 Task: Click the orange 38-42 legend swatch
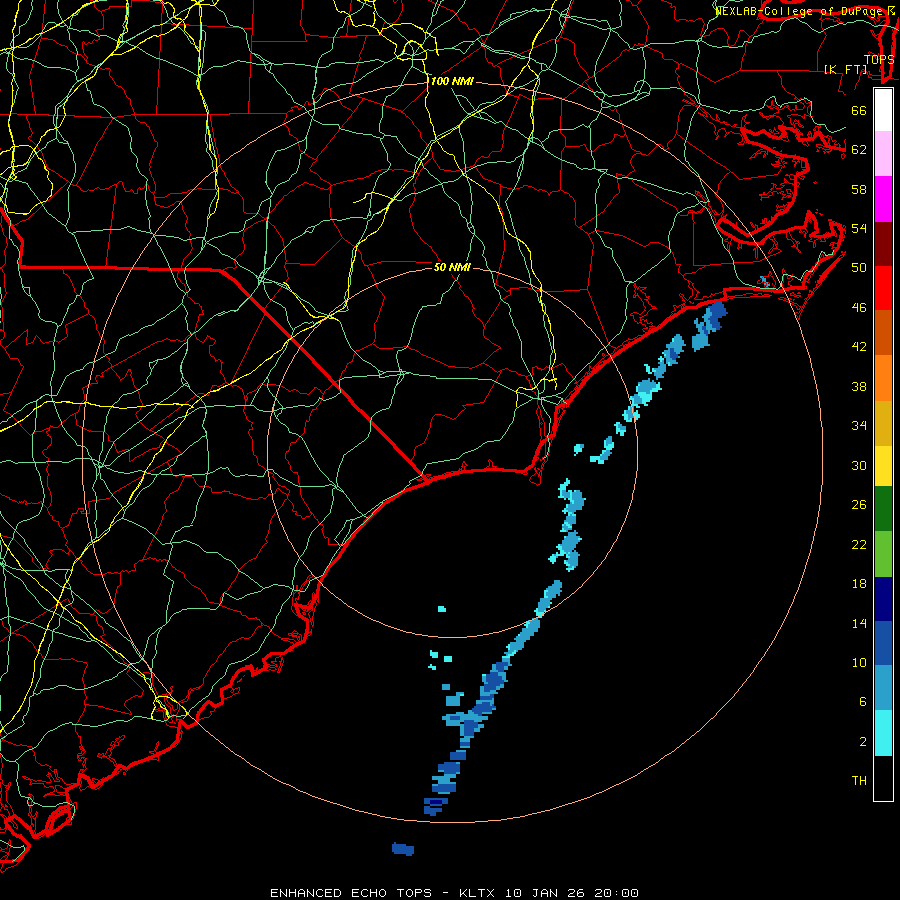pos(883,378)
